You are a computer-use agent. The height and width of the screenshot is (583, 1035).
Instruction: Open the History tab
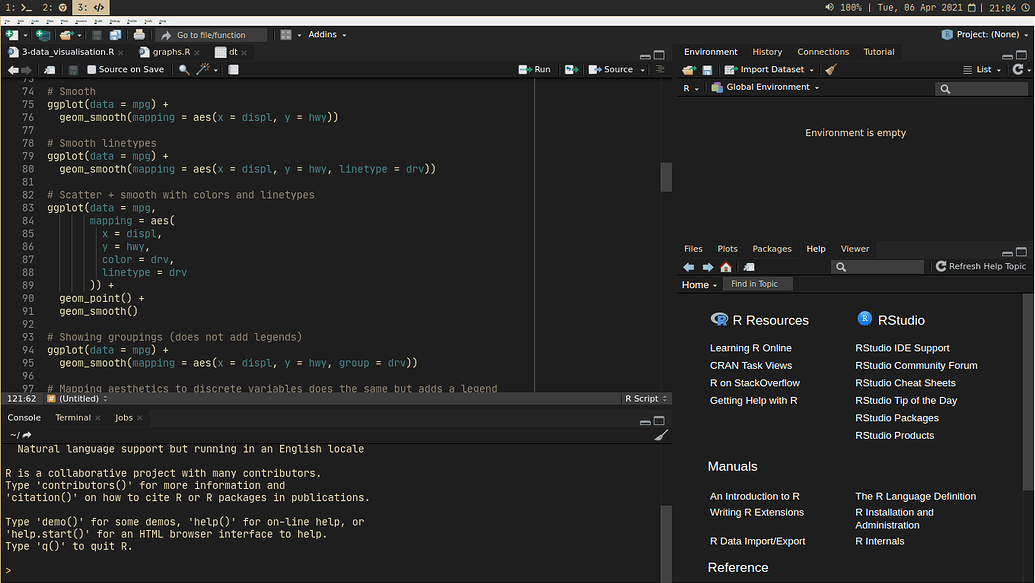(x=767, y=52)
